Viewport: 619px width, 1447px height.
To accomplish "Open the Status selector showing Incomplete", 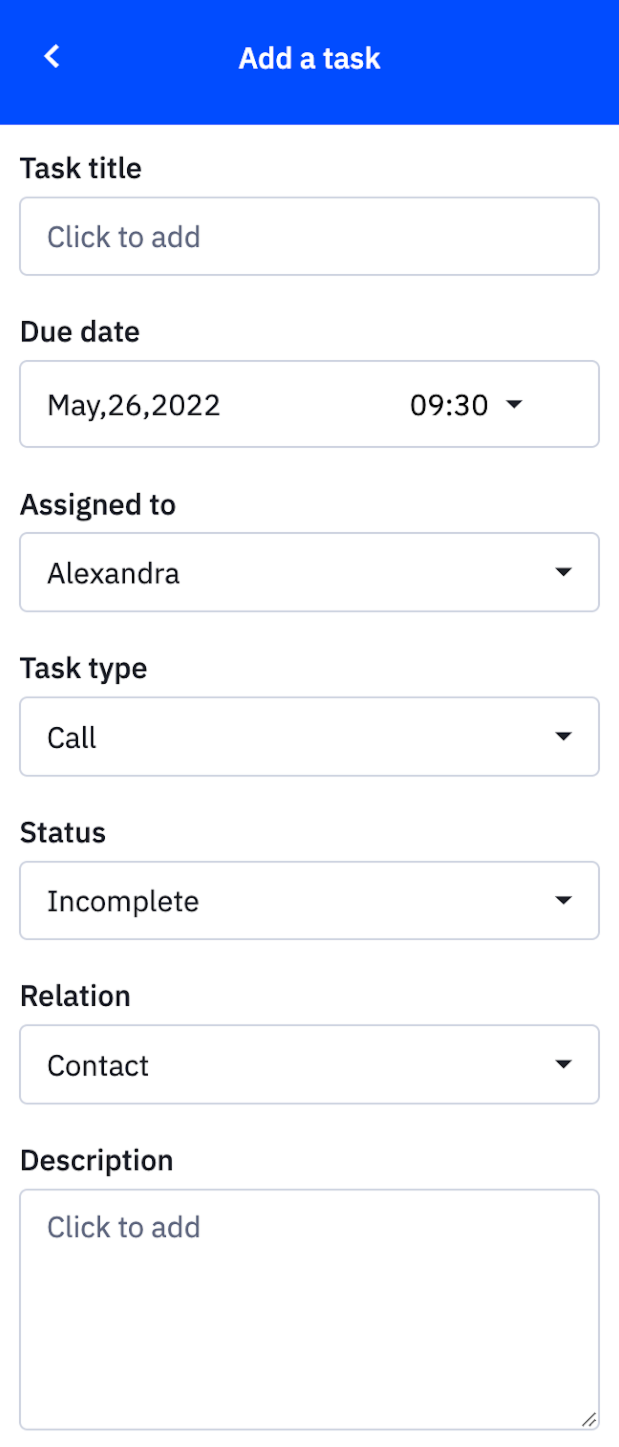I will point(250,900).
